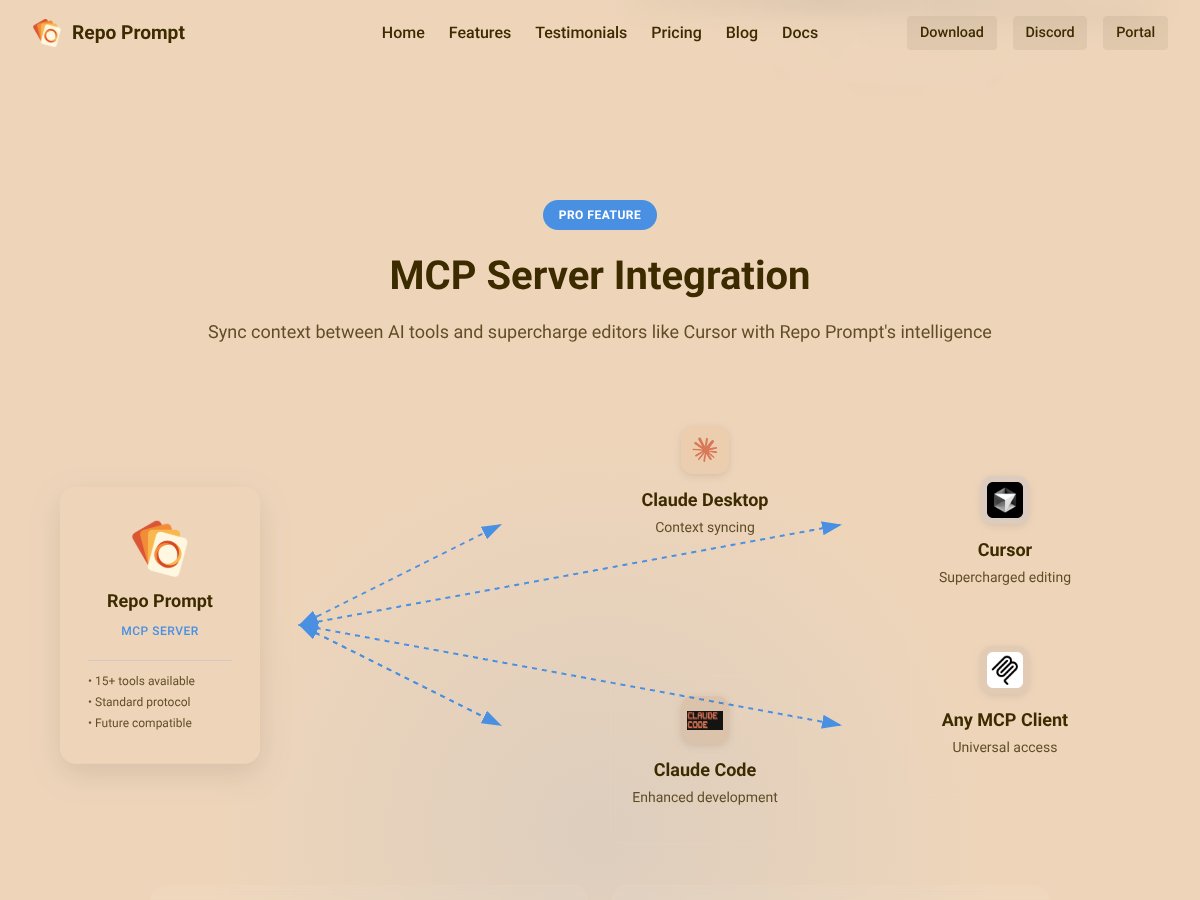Click the Repo Prompt icon on the server card
Screen dimensions: 1200x900
160,548
